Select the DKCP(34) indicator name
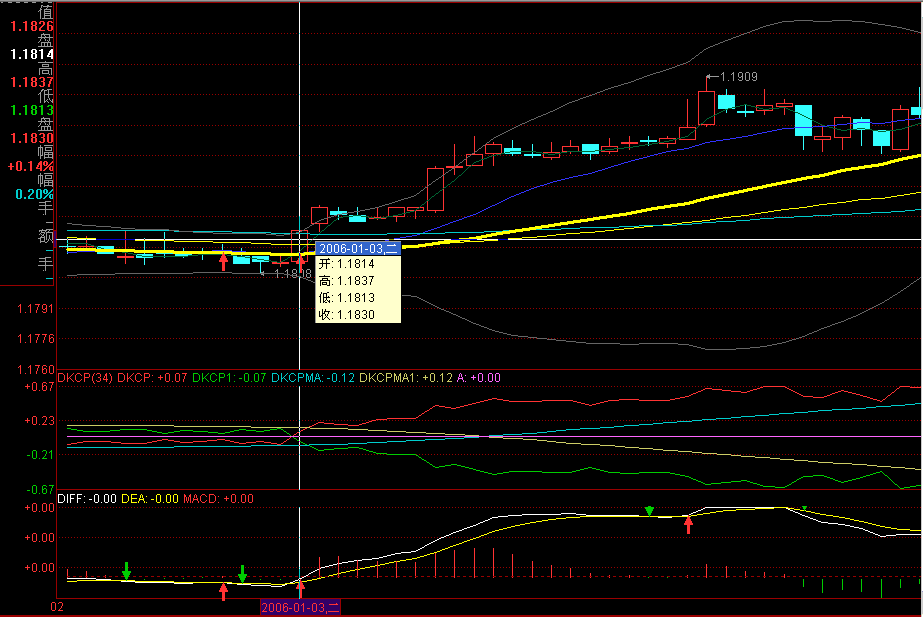923x617 pixels. (85, 377)
